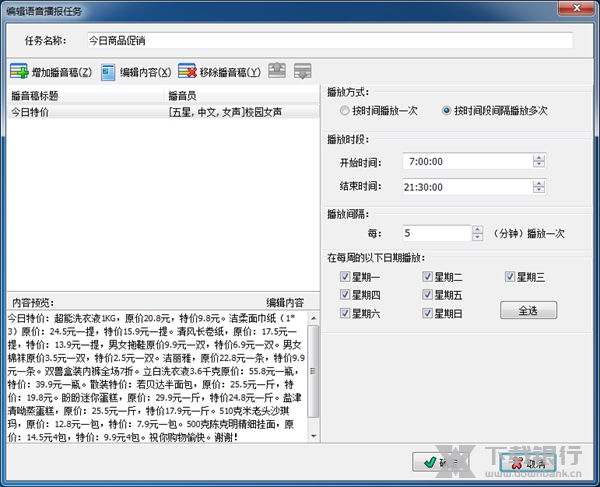This screenshot has height=487, width=600.
Task: Click the 开始时间 spinner arrows
Action: coord(539,160)
